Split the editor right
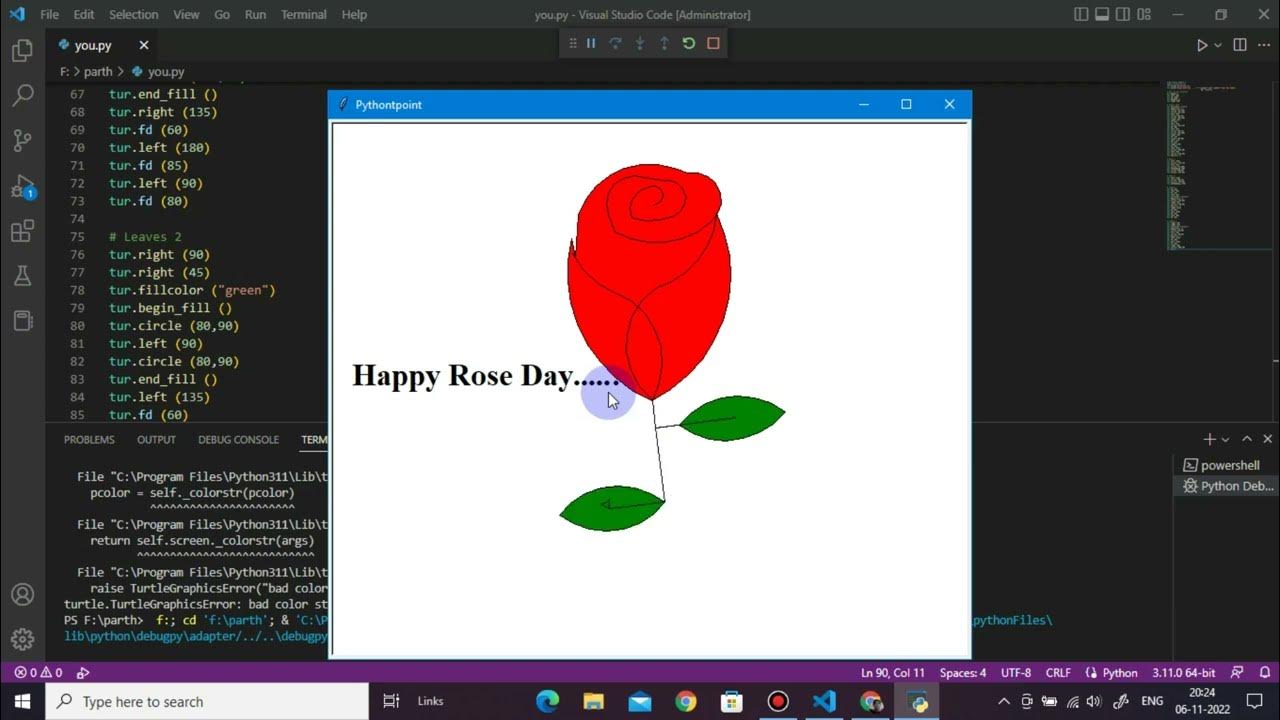 pos(1240,45)
